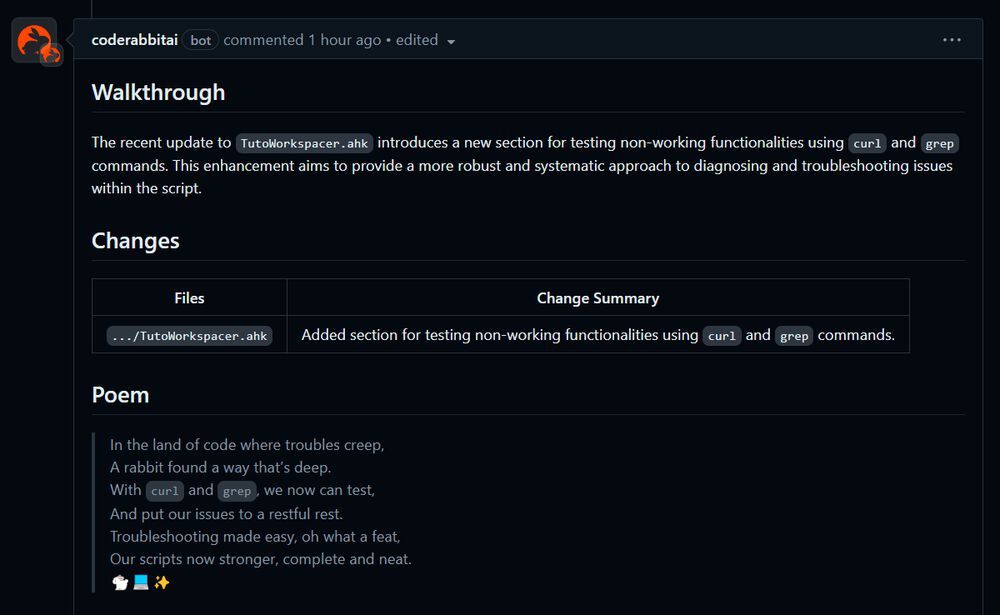Click the rabbit emoji below the poem
Screen dimensions: 1000x615
(x=119, y=581)
